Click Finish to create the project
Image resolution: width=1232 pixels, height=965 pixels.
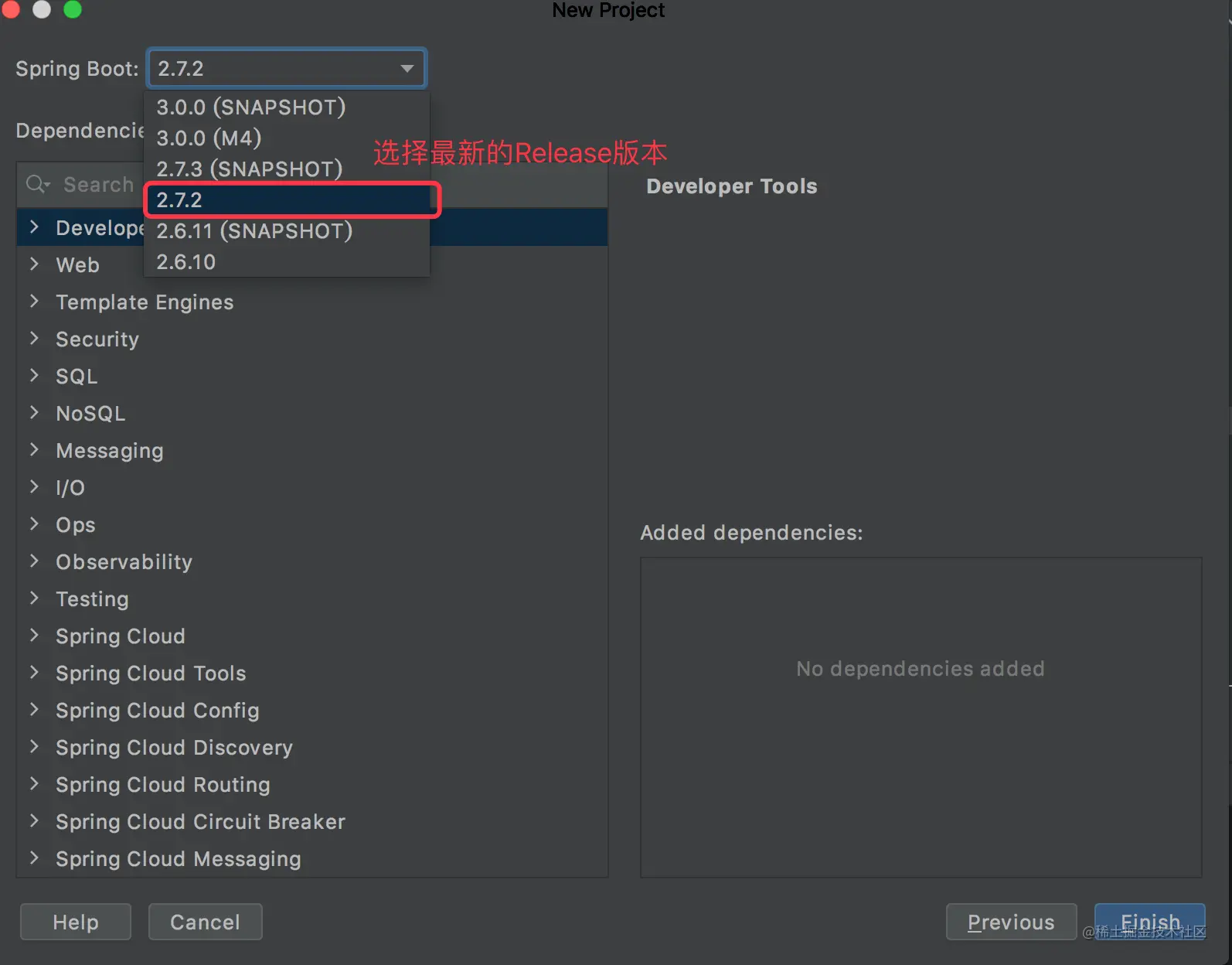coord(1149,922)
